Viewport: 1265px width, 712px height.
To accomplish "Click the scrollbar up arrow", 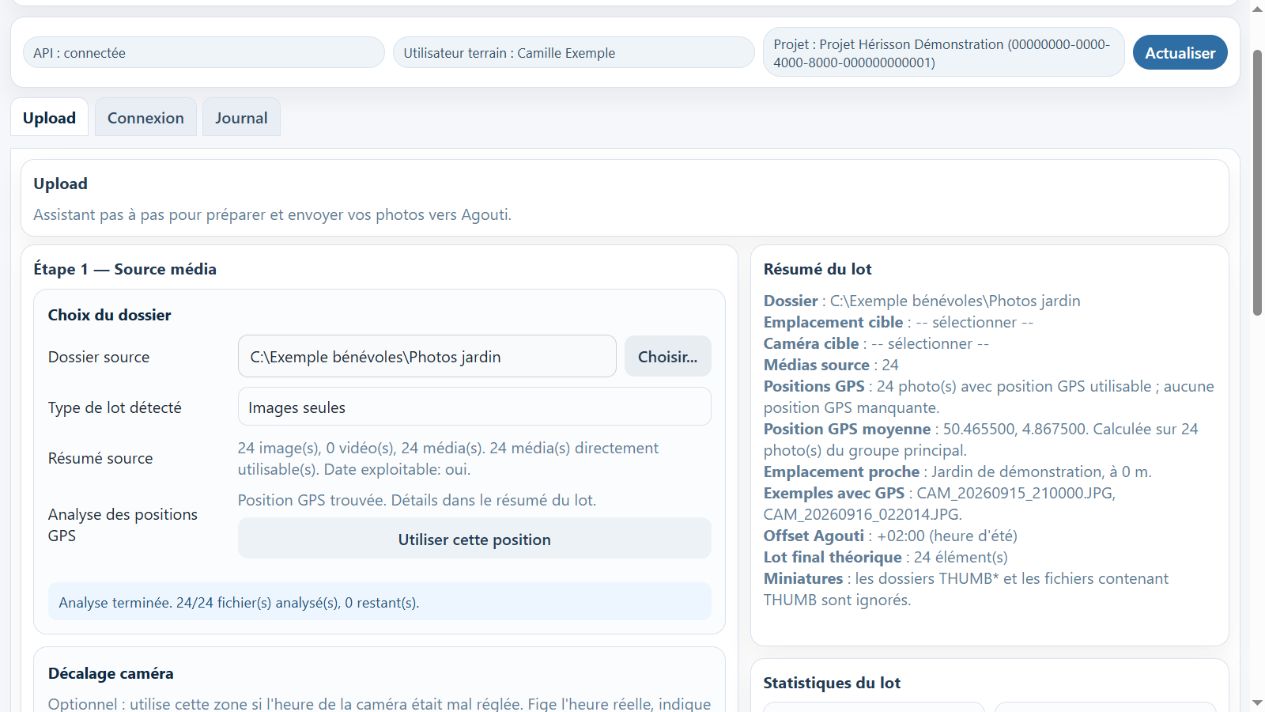I will (x=1257, y=8).
